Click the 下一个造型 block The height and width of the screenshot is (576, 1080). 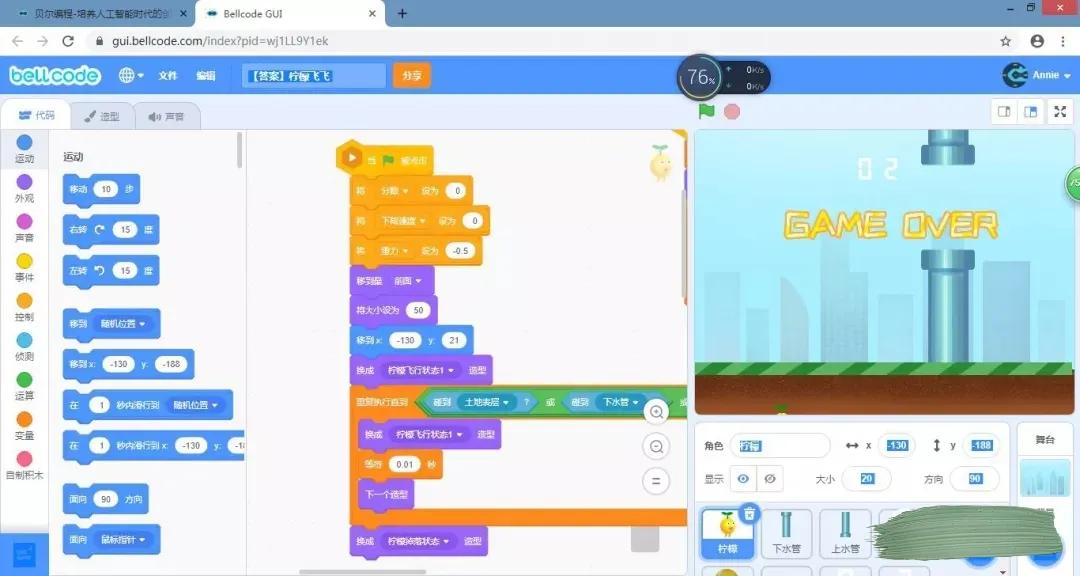coord(386,494)
